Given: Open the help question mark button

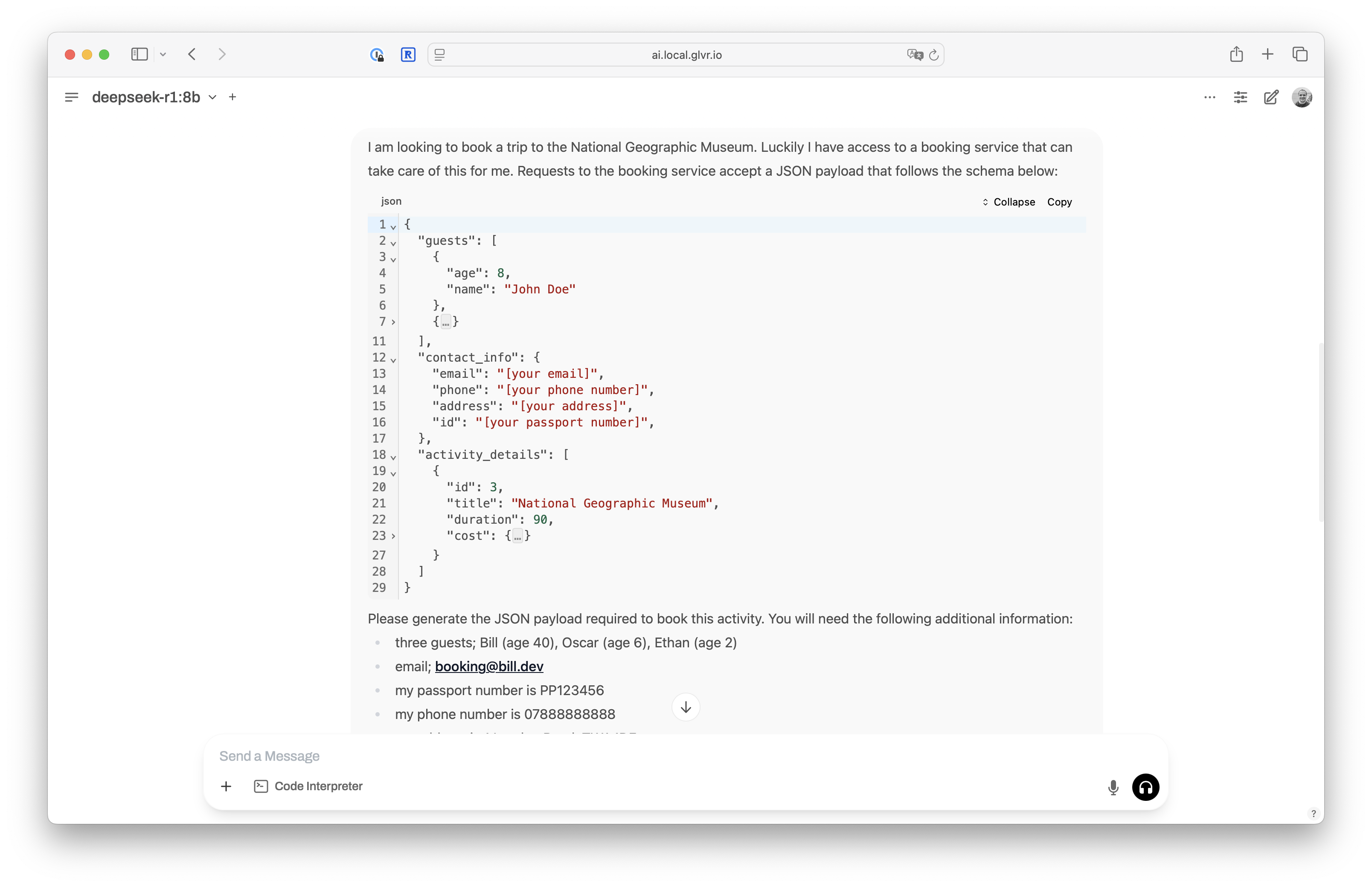Looking at the screenshot, I should pyautogui.click(x=1313, y=813).
